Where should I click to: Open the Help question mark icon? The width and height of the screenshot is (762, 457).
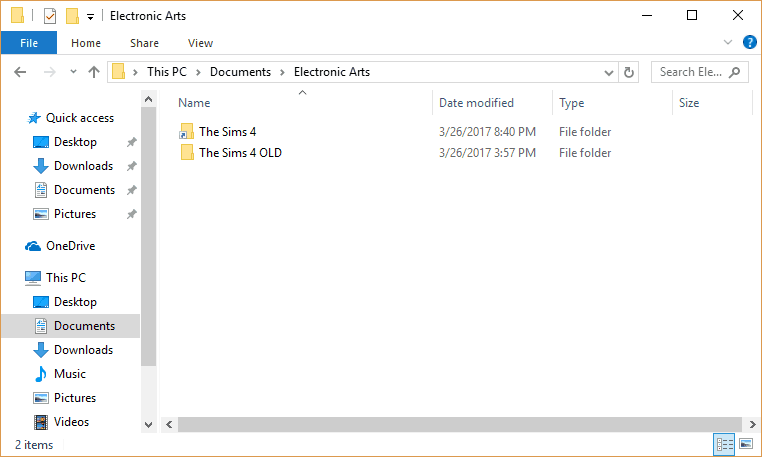(x=749, y=42)
